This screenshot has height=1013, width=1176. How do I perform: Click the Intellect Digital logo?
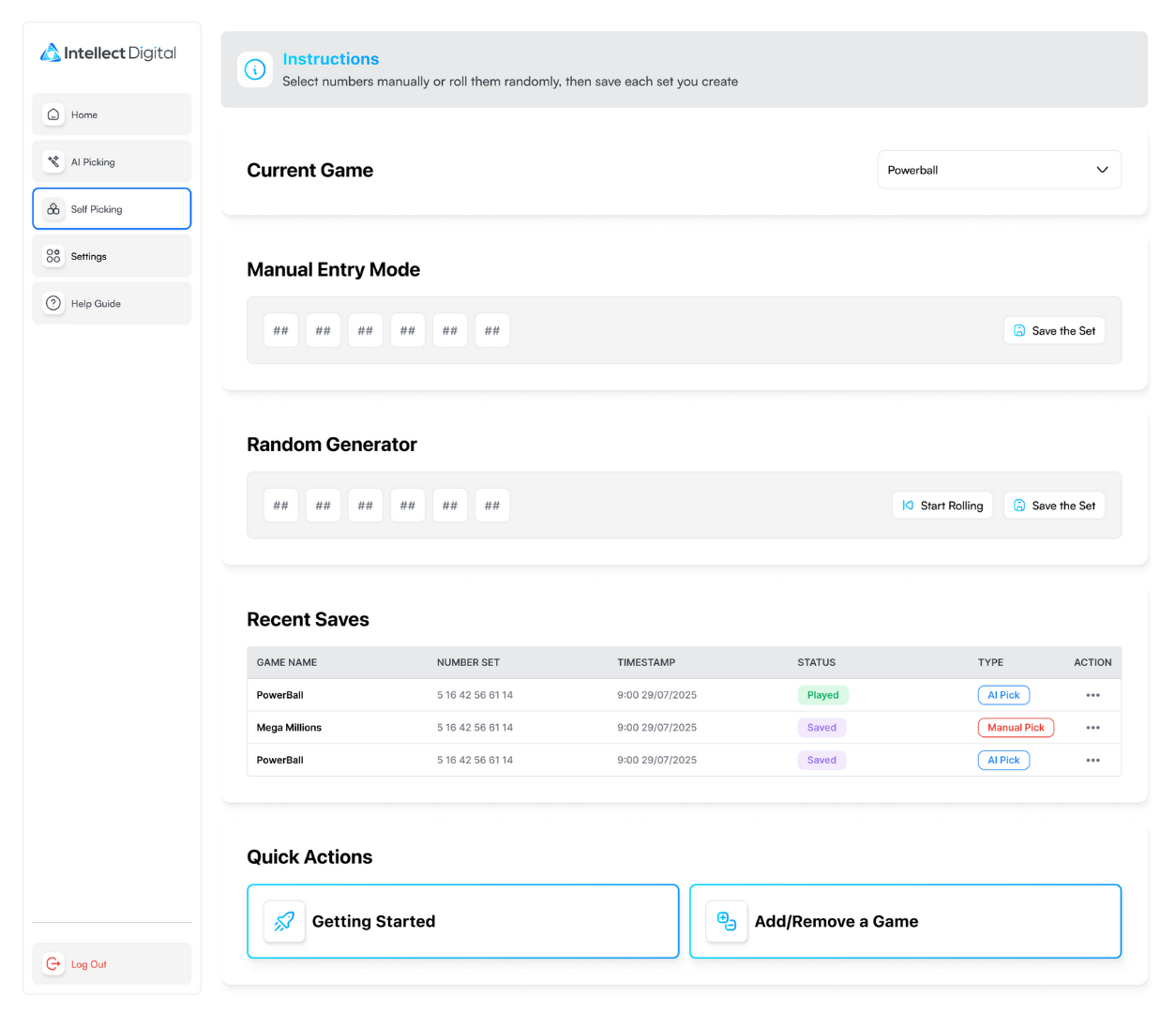click(108, 53)
